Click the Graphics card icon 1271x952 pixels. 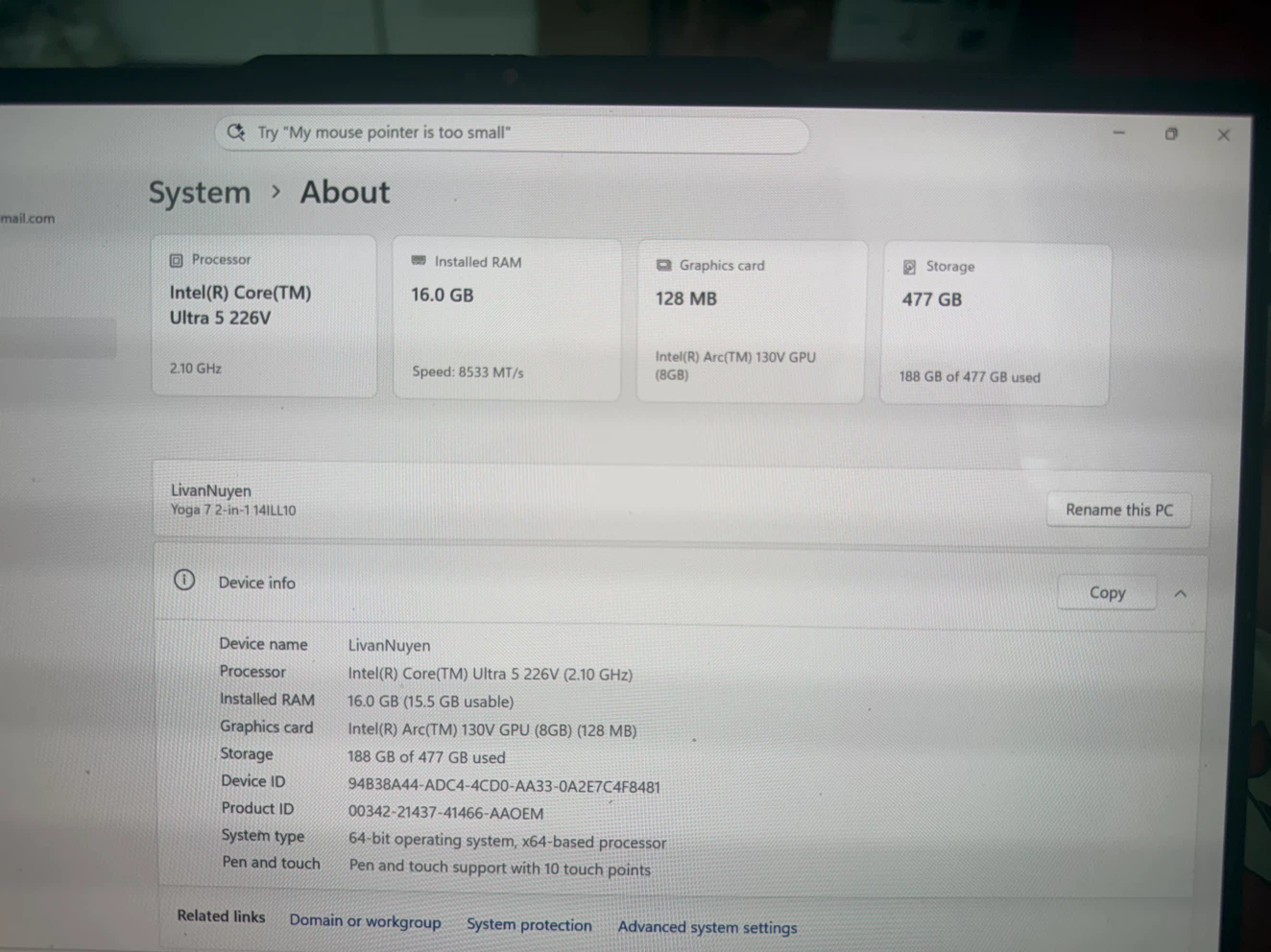[x=663, y=265]
